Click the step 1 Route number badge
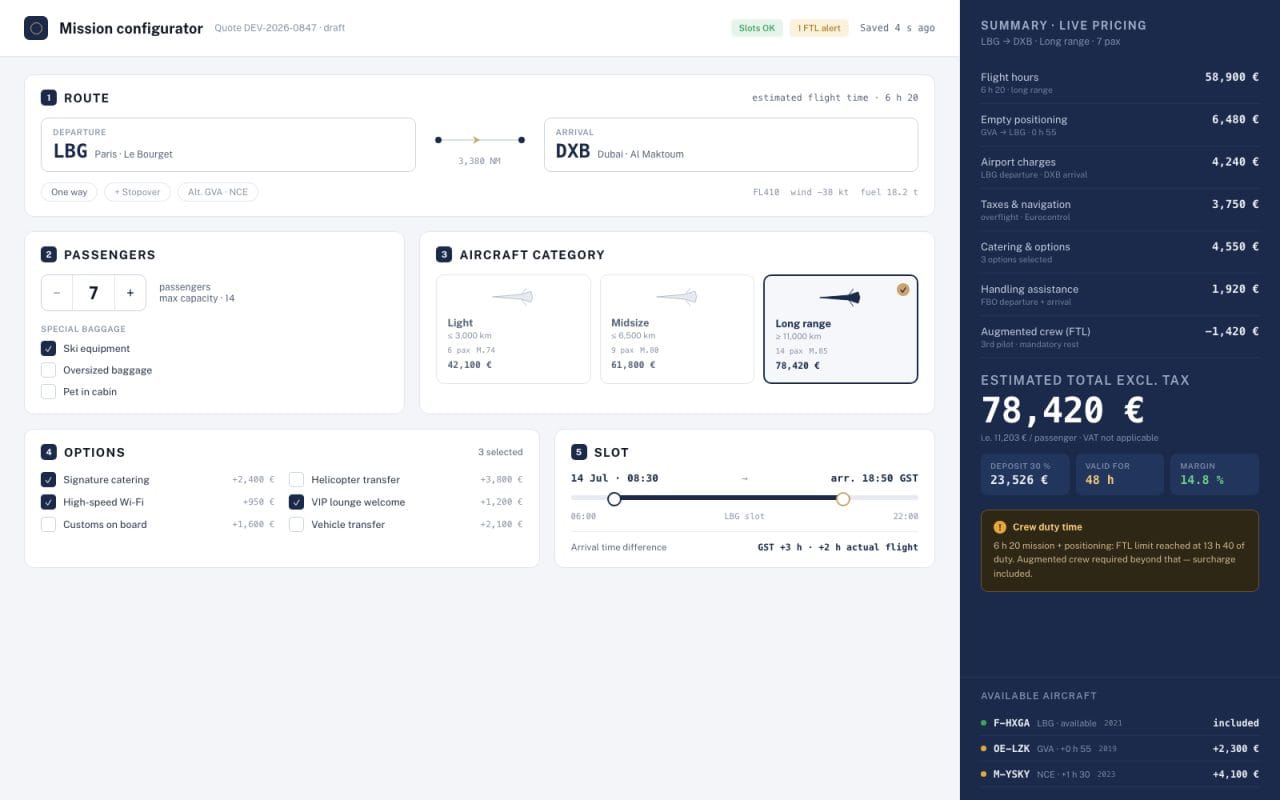This screenshot has height=800, width=1280. click(49, 98)
